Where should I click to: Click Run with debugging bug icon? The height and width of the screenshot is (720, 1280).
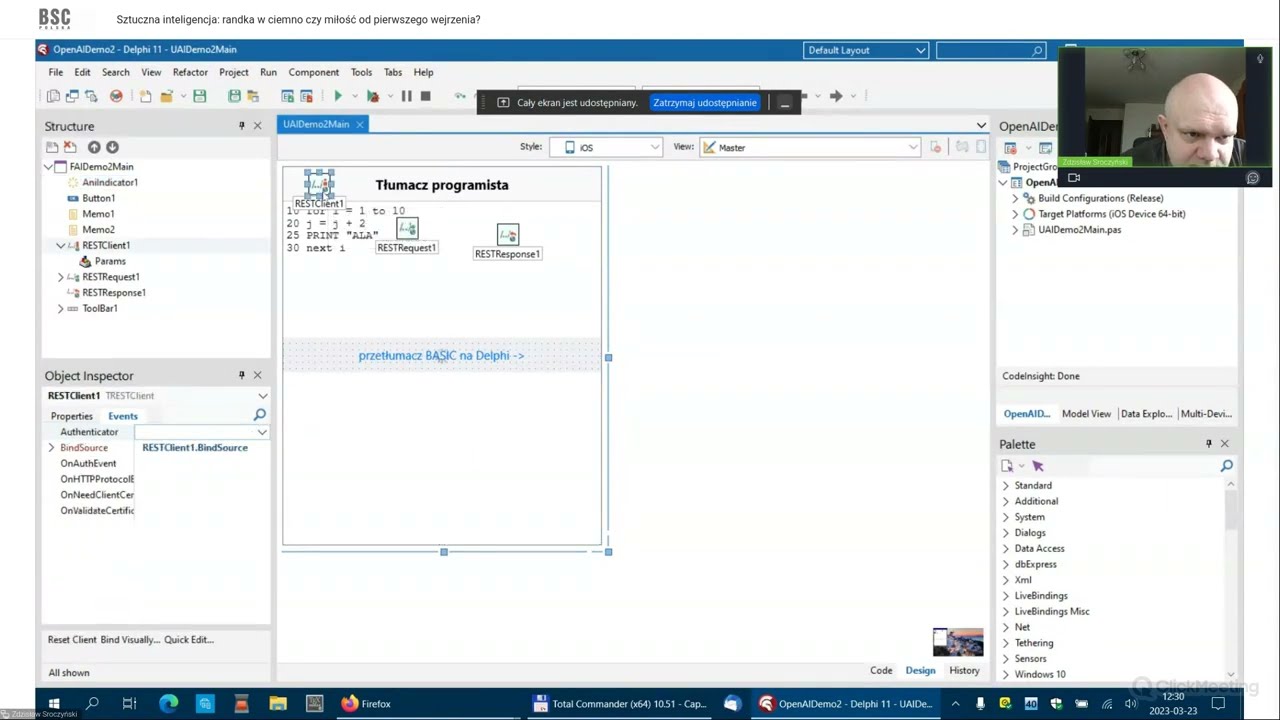(x=372, y=96)
